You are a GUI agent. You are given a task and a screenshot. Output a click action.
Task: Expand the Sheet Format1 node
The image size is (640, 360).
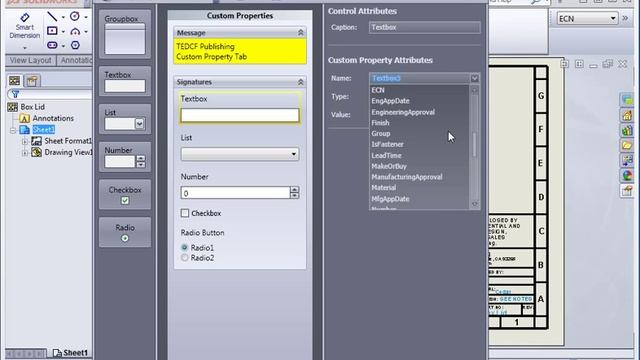coord(24,142)
